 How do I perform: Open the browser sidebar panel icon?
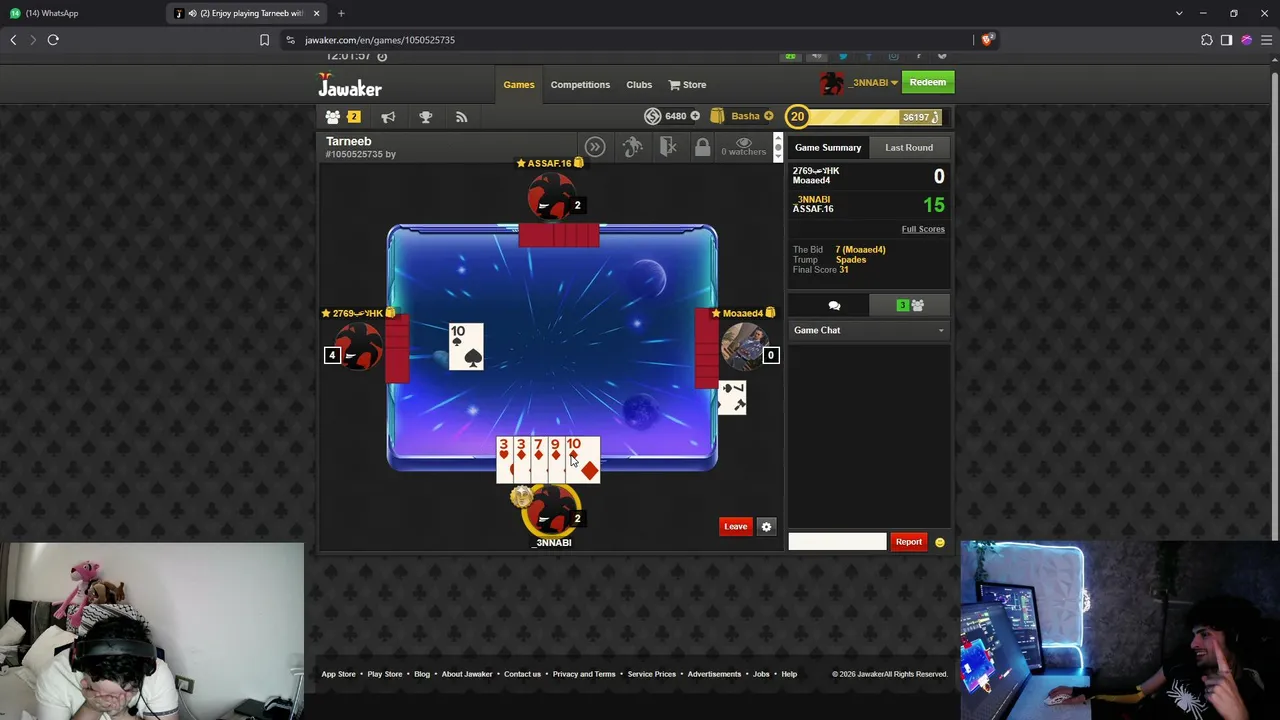[x=1226, y=40]
